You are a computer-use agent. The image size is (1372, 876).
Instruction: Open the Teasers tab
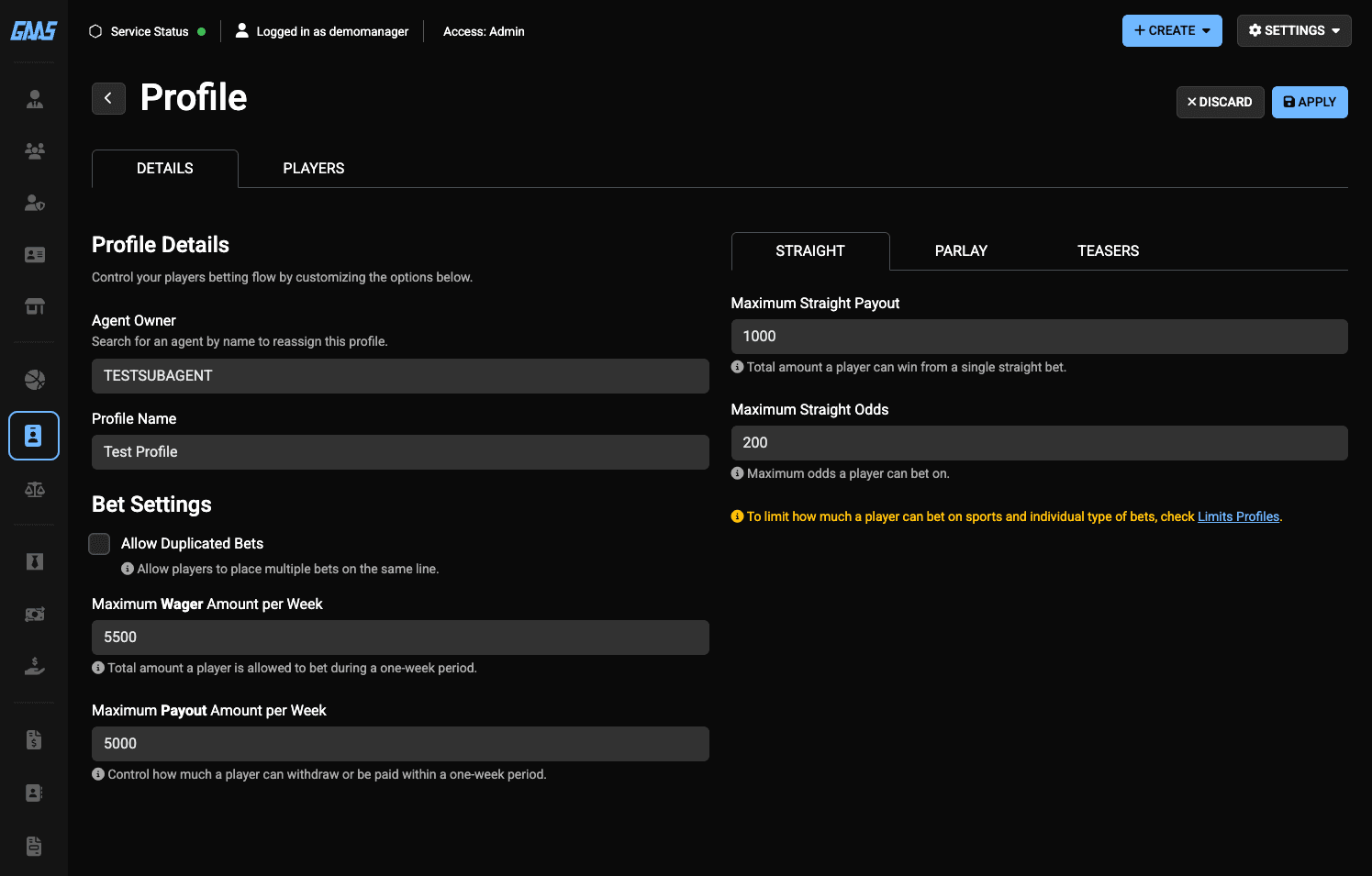(x=1107, y=251)
